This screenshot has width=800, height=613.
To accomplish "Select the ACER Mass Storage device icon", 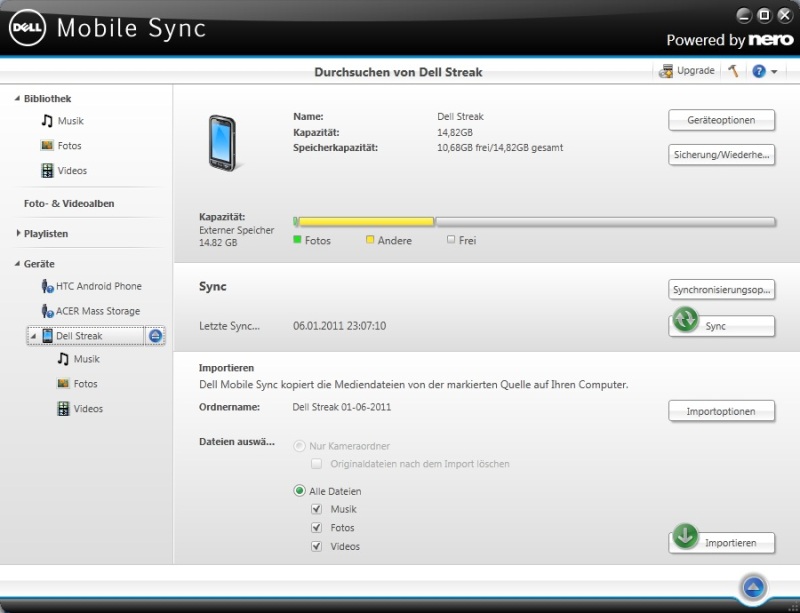I will 47,311.
